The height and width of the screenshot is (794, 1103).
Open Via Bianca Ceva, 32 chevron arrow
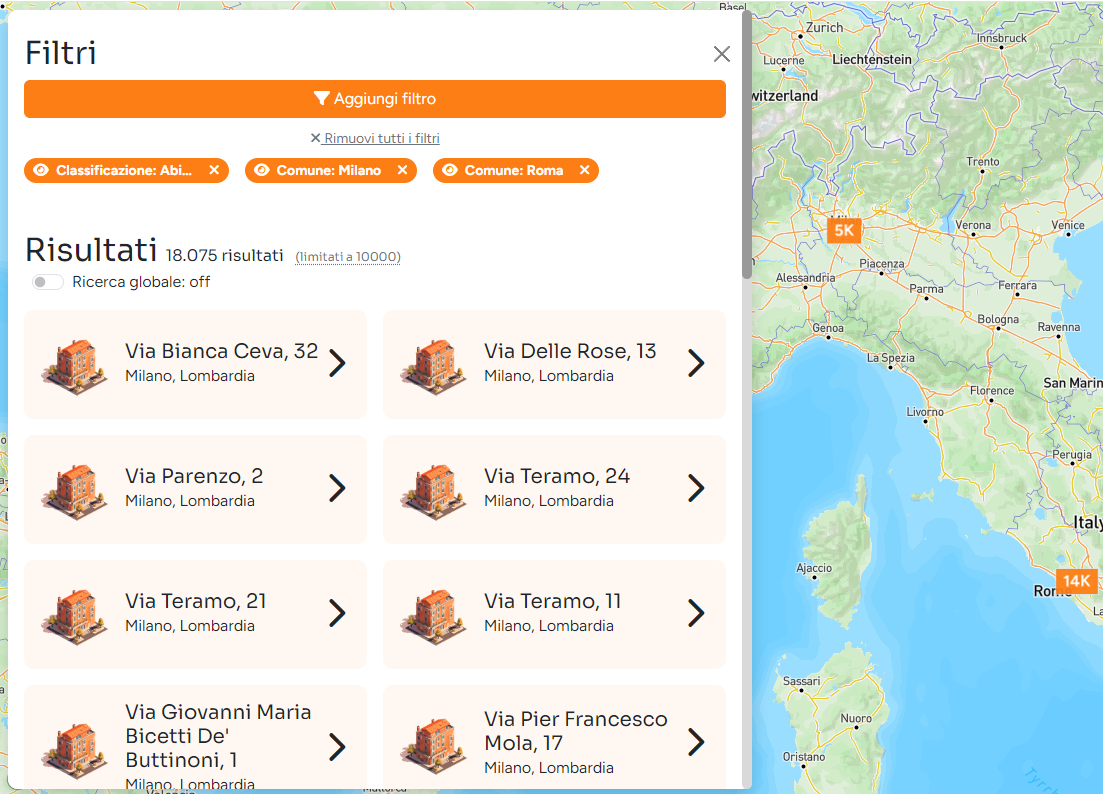click(x=337, y=364)
